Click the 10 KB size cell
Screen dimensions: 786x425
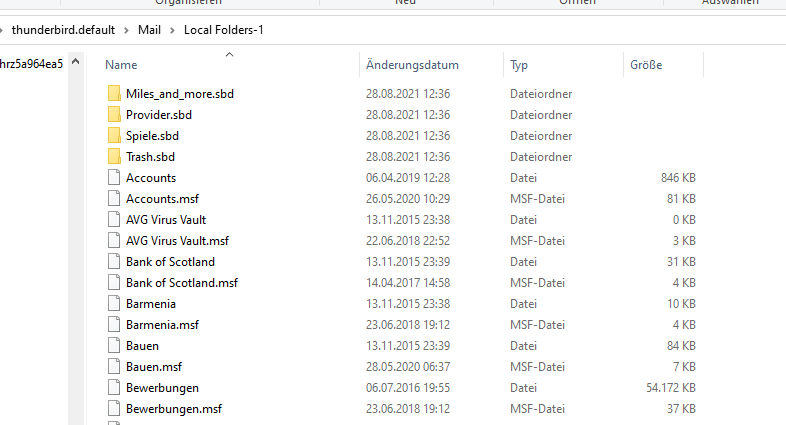coord(681,304)
